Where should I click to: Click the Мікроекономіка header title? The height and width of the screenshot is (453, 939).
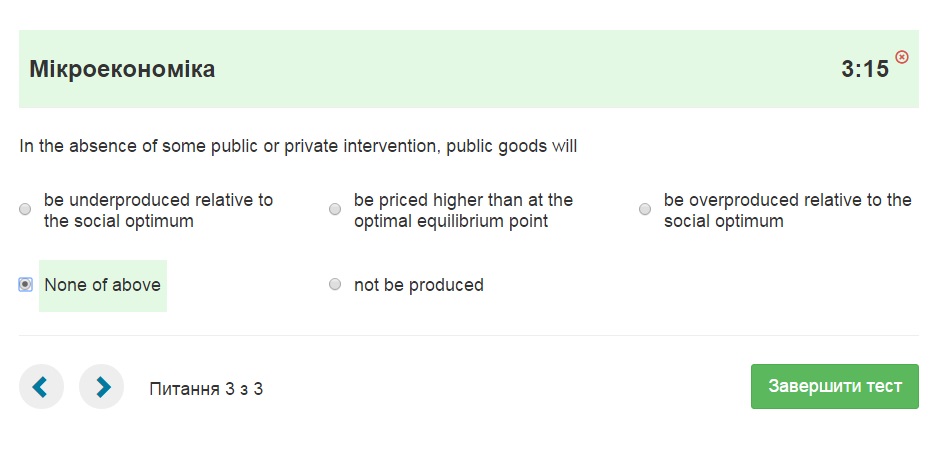coord(122,69)
